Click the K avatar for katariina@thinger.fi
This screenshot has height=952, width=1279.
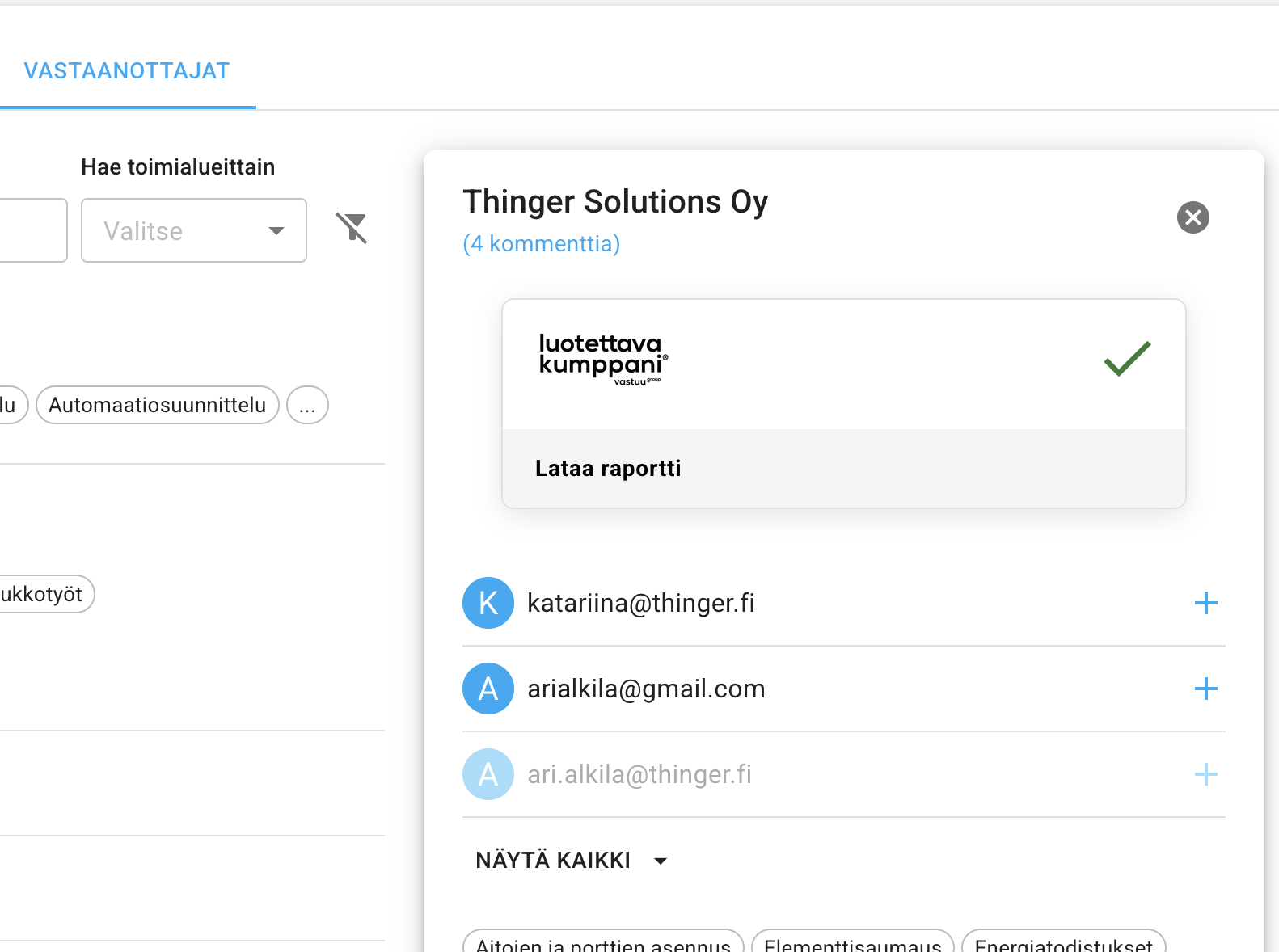[488, 603]
